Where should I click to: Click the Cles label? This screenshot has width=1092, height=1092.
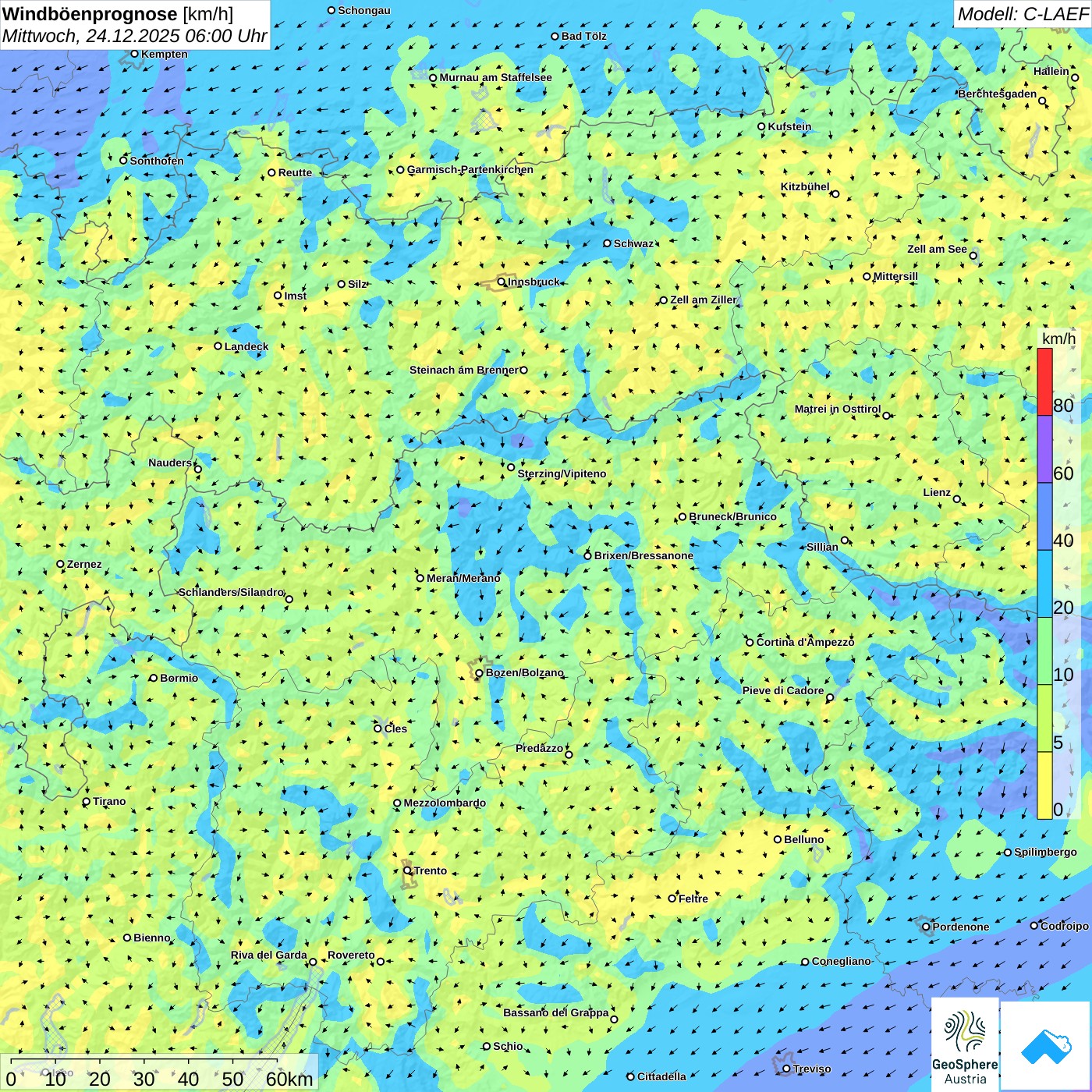tap(395, 729)
